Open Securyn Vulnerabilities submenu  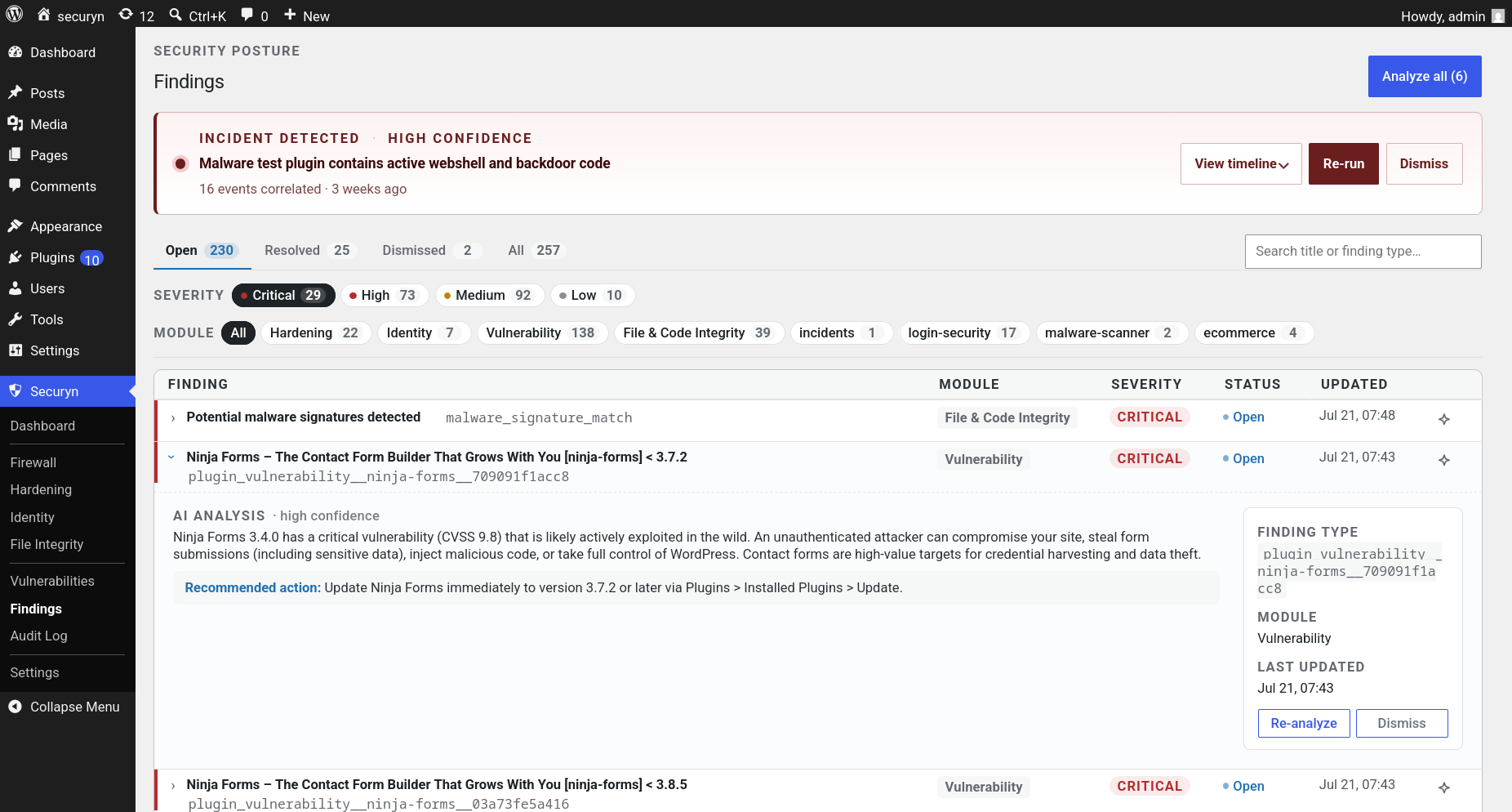52,581
